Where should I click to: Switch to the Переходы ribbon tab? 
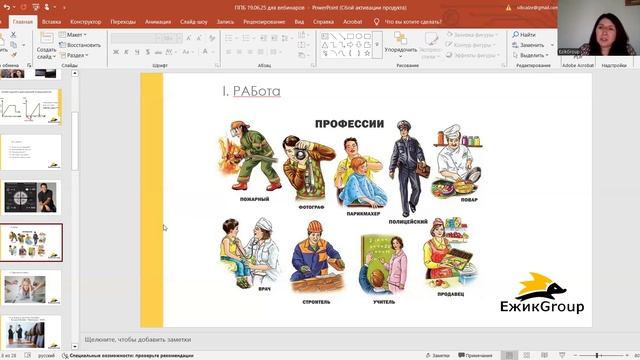[123, 22]
